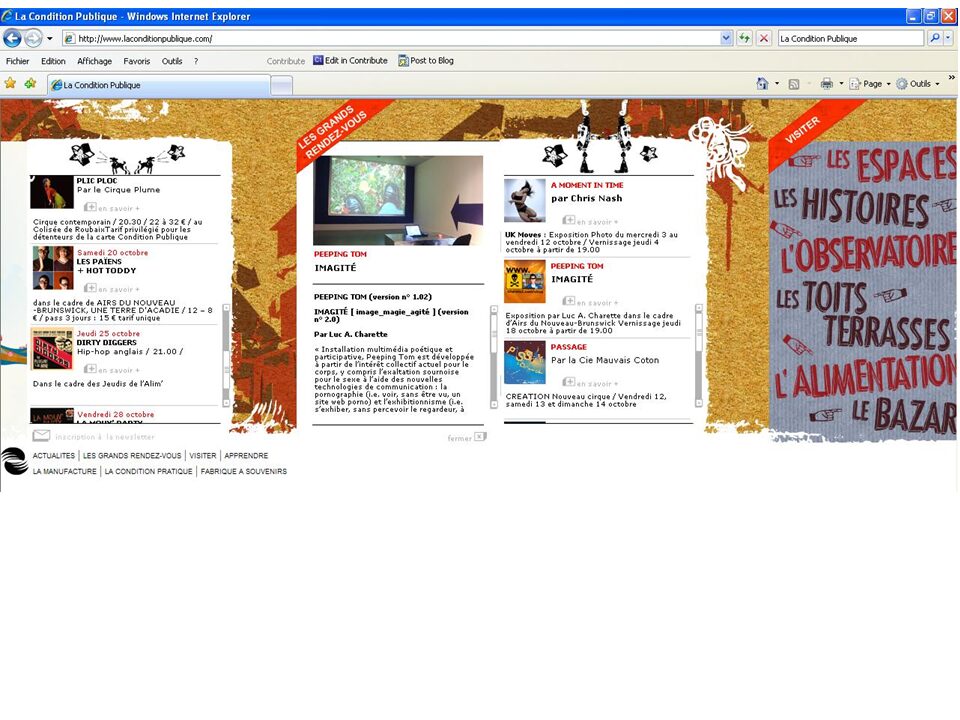Open the Favoris menu
This screenshot has width=960, height=720.
[x=137, y=61]
